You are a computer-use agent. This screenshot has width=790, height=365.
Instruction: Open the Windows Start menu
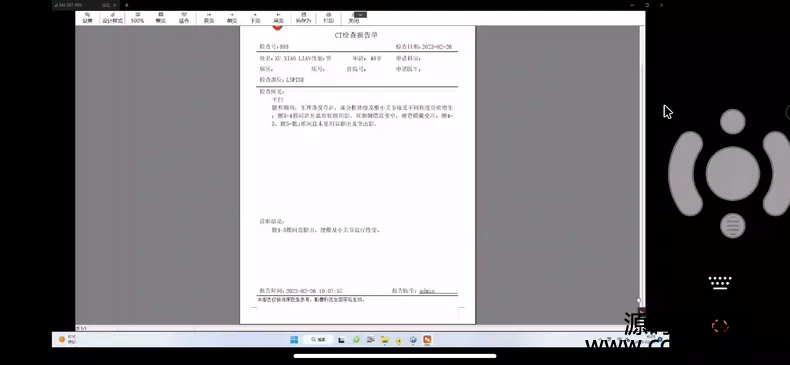[294, 340]
